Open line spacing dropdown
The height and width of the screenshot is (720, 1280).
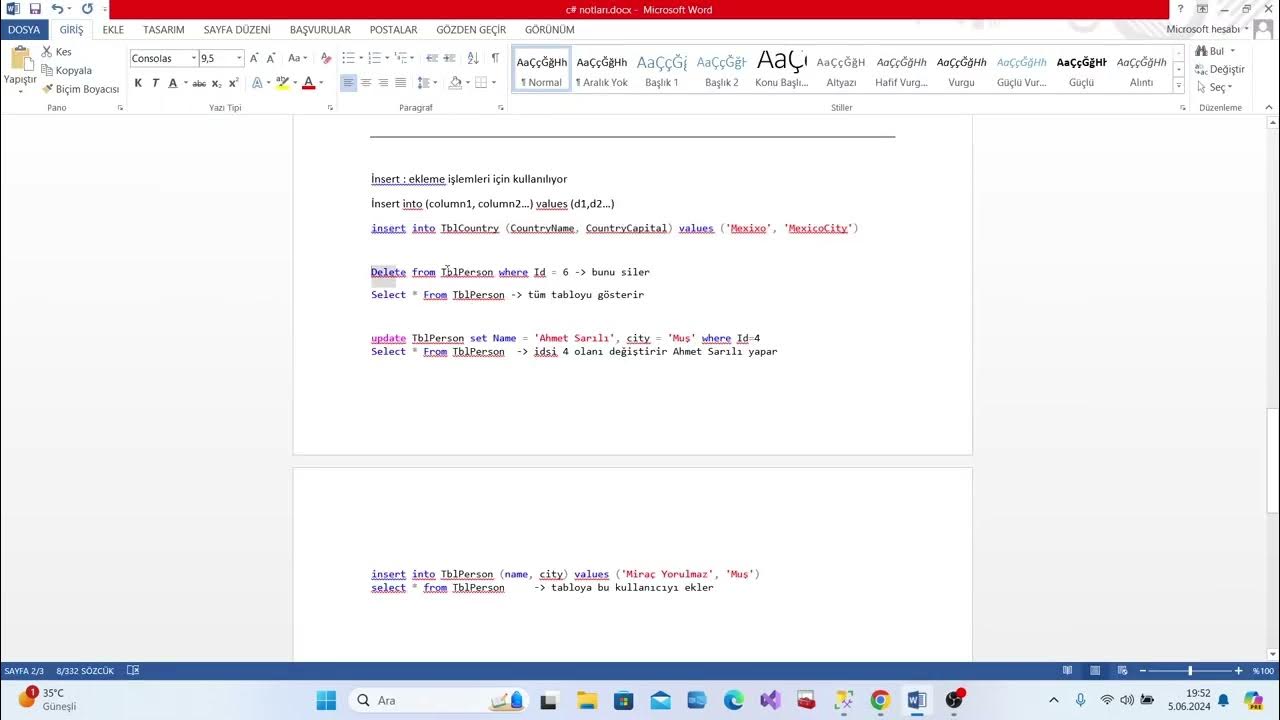[427, 83]
